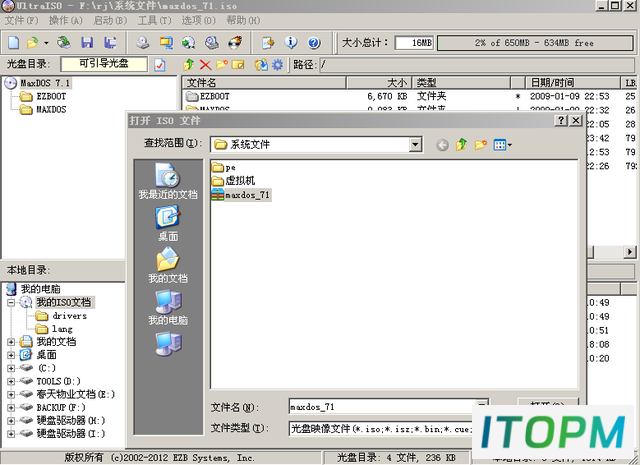
Task: Open the 启动(B) menu
Action: click(x=110, y=20)
